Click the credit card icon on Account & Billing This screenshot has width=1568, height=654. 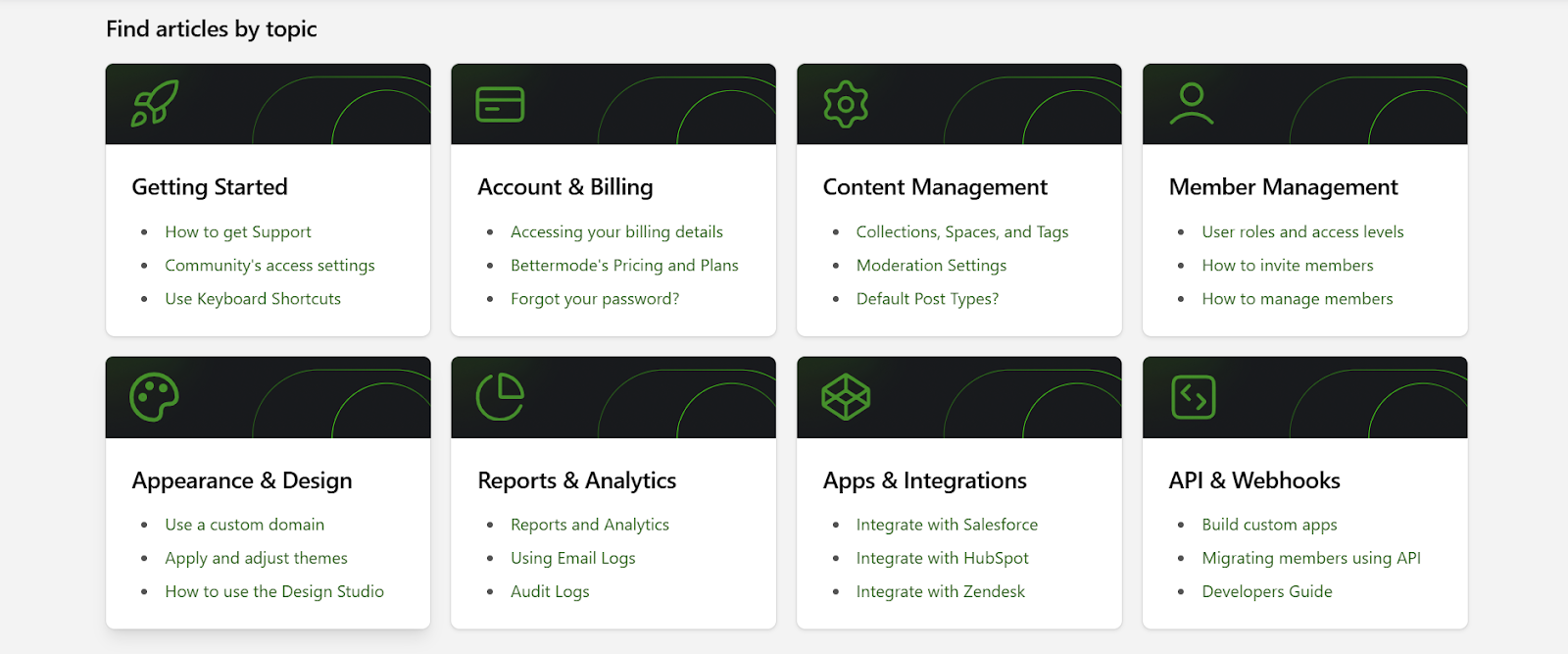(x=500, y=104)
